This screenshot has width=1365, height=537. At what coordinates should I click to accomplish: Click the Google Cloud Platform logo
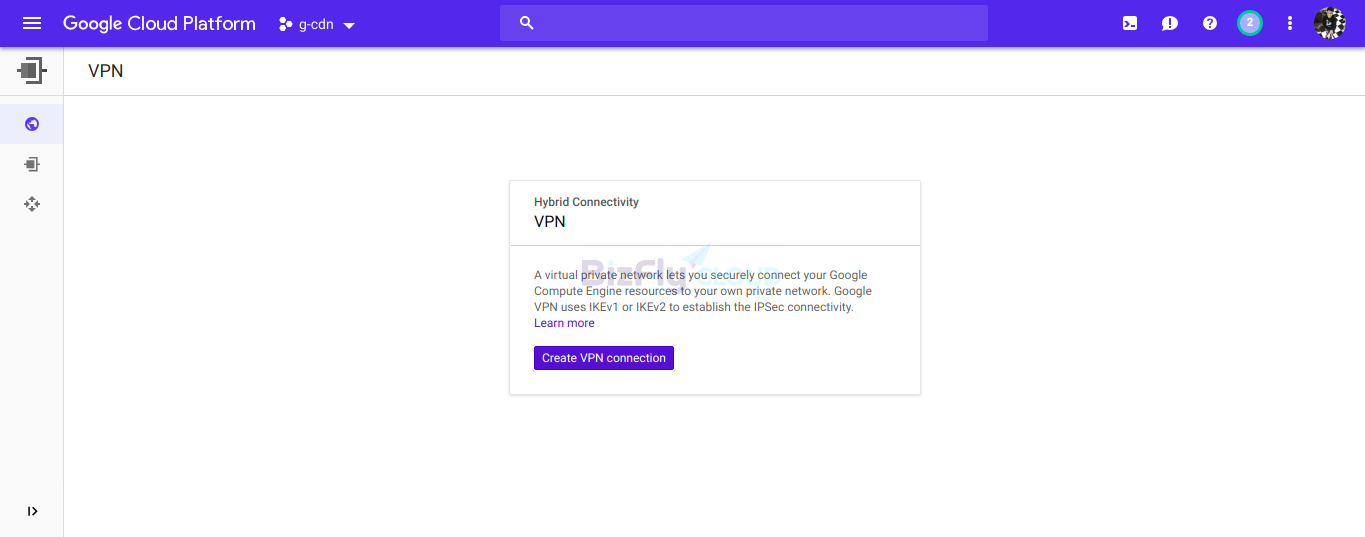pos(159,23)
